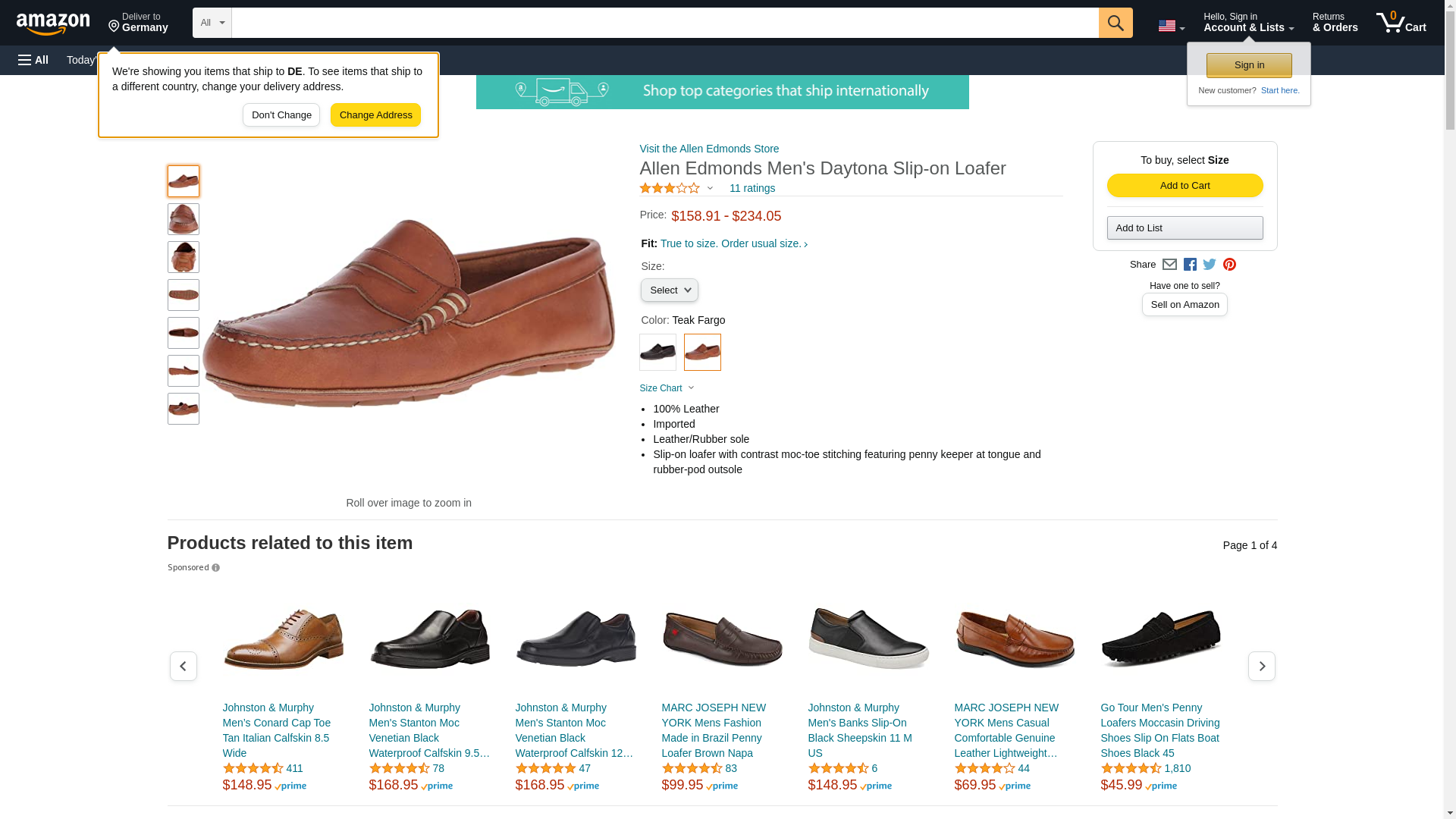Click the Change Address button
Image resolution: width=1456 pixels, height=819 pixels.
click(x=375, y=115)
